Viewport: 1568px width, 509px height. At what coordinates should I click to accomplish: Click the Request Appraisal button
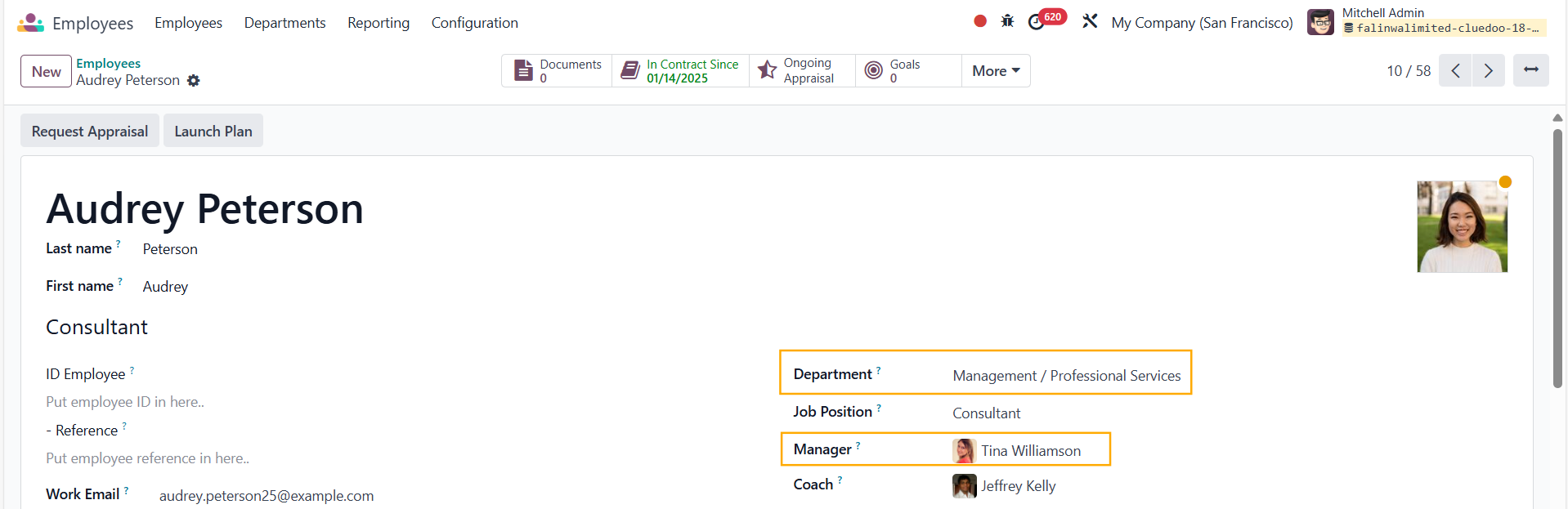pyautogui.click(x=90, y=132)
